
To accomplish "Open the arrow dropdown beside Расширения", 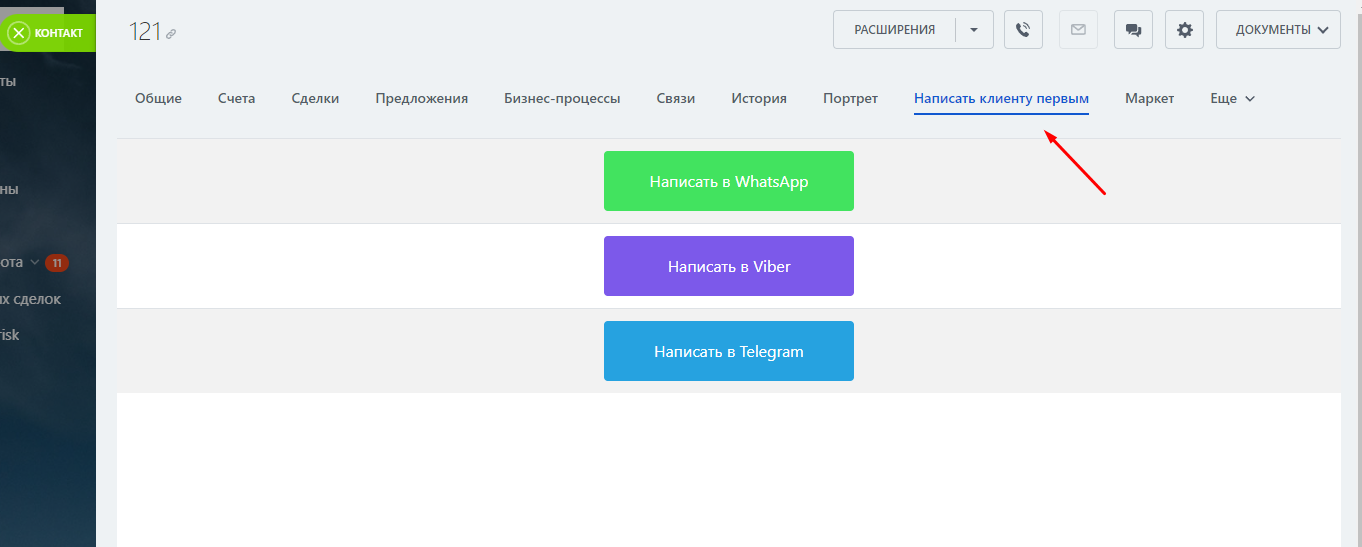I will click(x=974, y=30).
